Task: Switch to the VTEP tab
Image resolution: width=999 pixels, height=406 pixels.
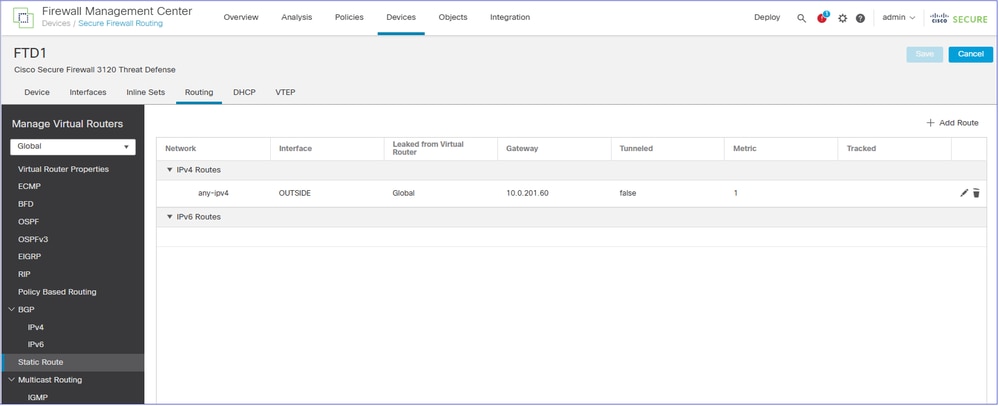Action: (285, 92)
